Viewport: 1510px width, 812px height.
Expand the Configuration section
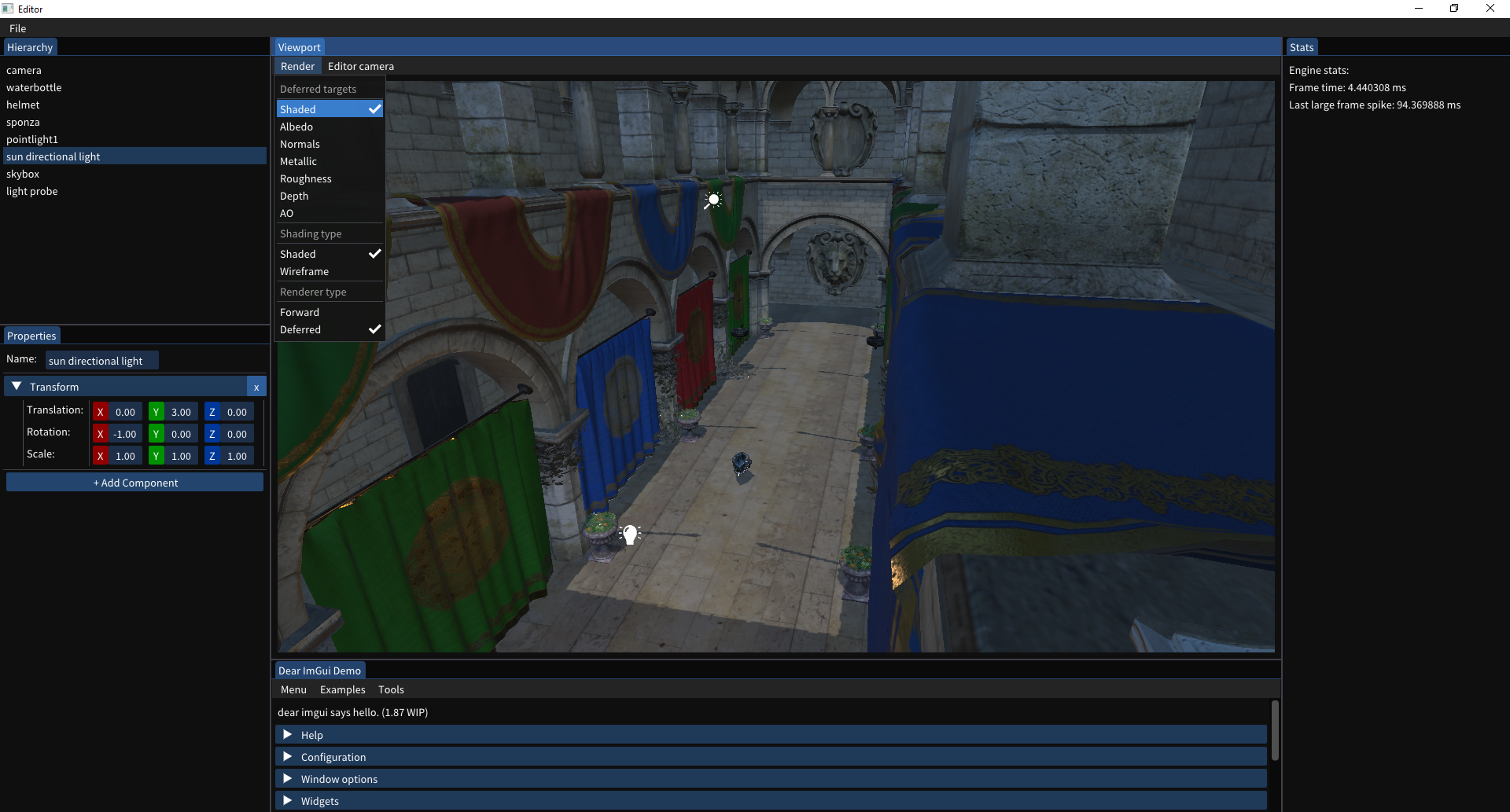(x=771, y=757)
